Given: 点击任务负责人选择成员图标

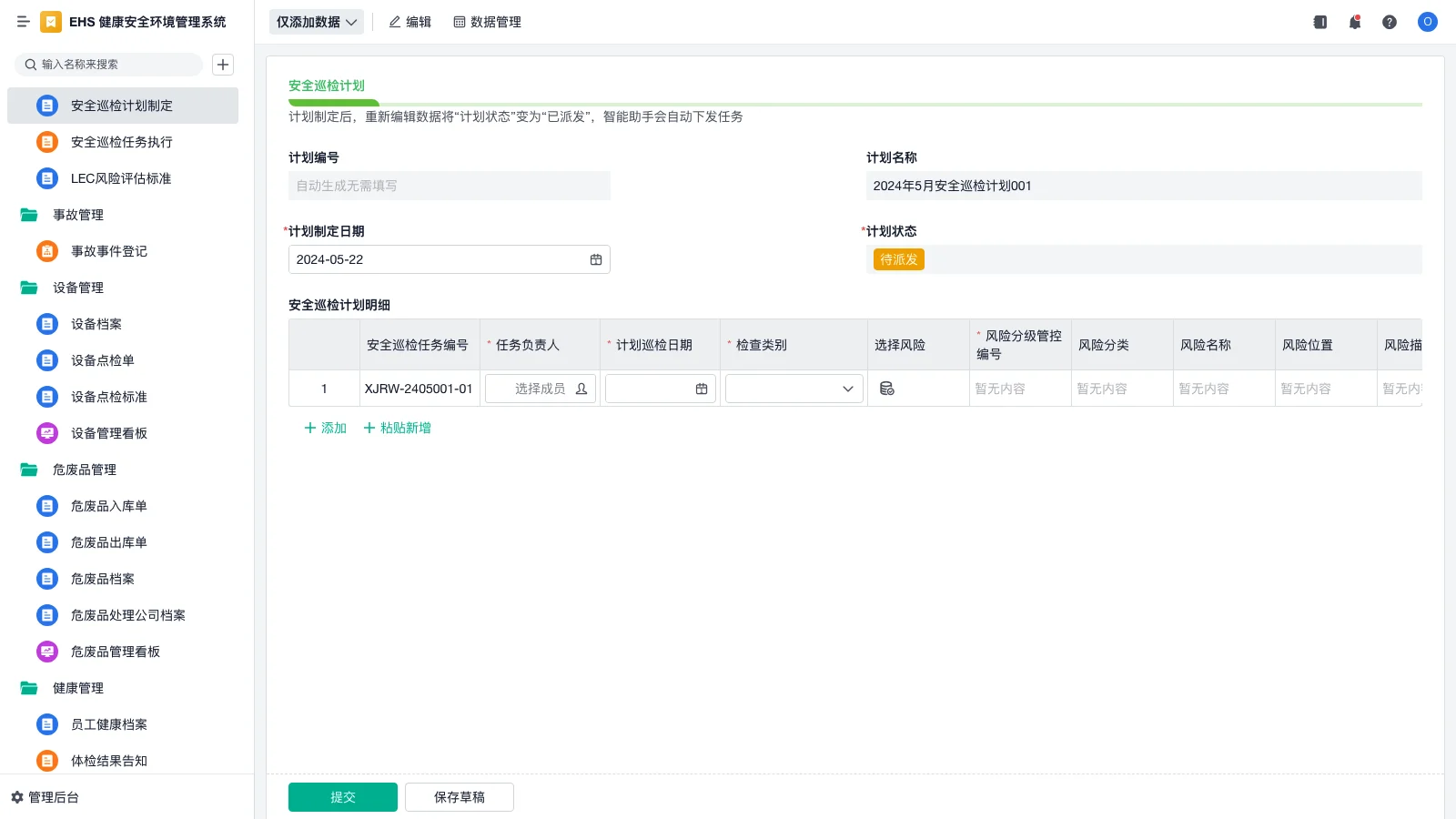Looking at the screenshot, I should [x=581, y=389].
